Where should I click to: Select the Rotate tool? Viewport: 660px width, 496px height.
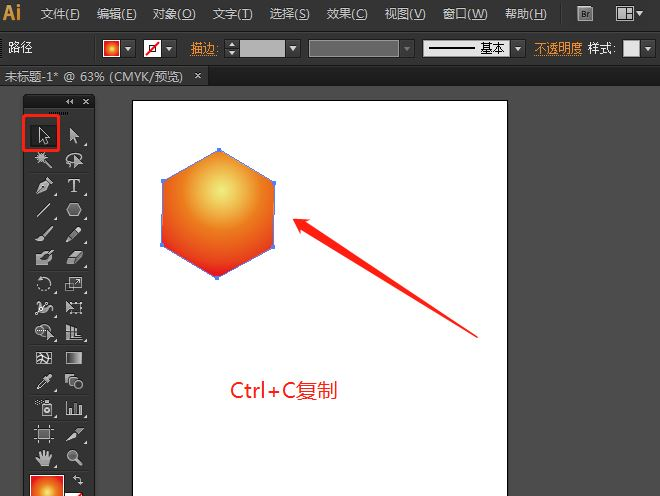point(44,284)
